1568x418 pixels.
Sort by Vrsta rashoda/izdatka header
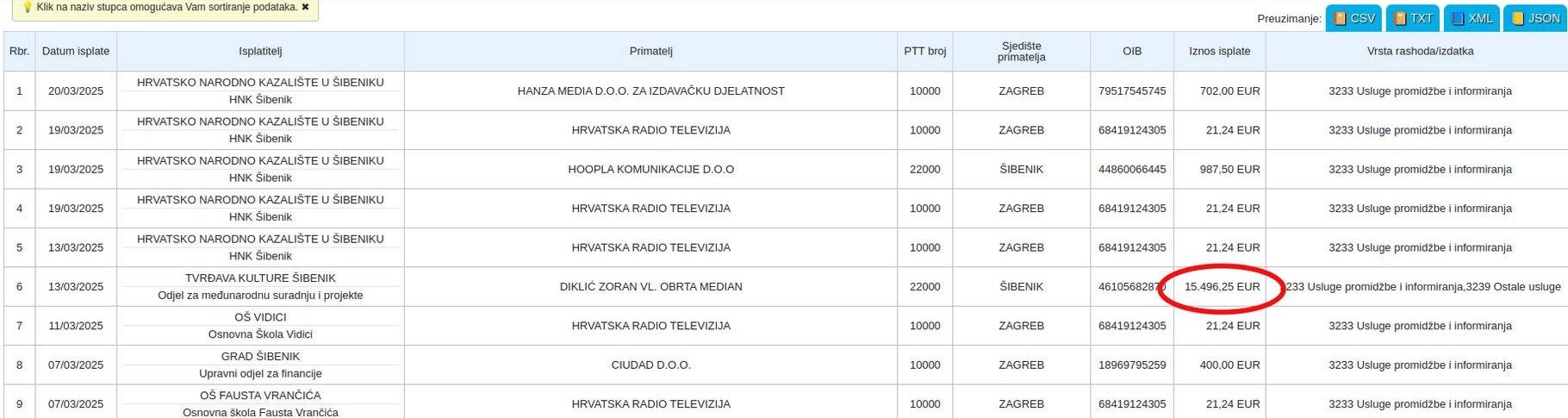click(x=1420, y=52)
